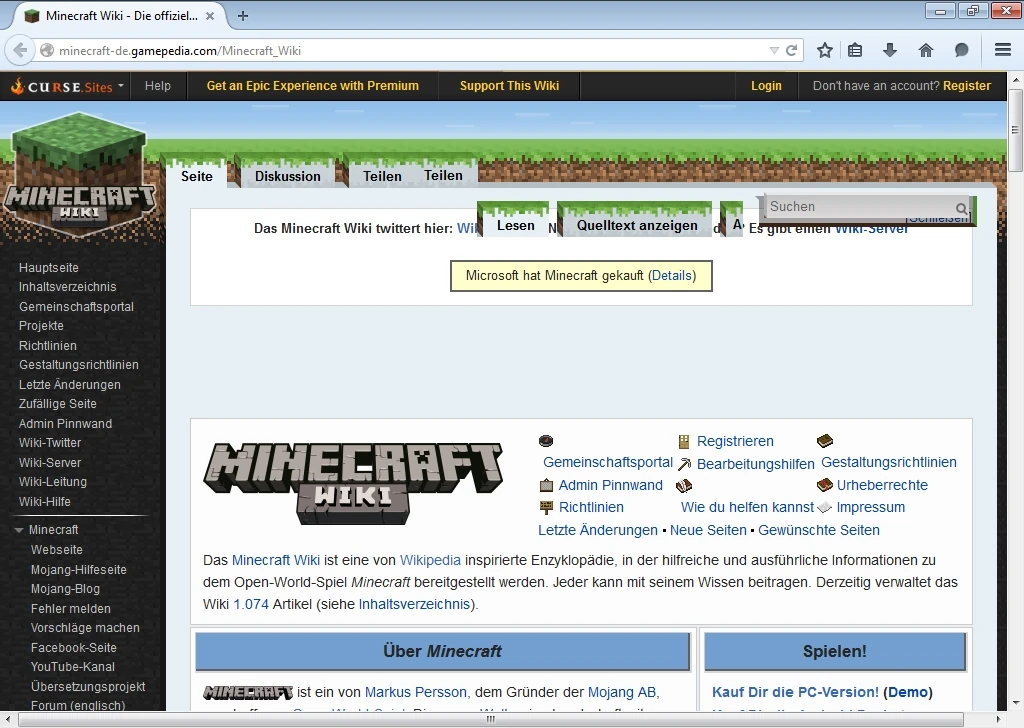Open the Help menu in Curse bar
Viewport: 1024px width, 728px height.
click(x=157, y=86)
